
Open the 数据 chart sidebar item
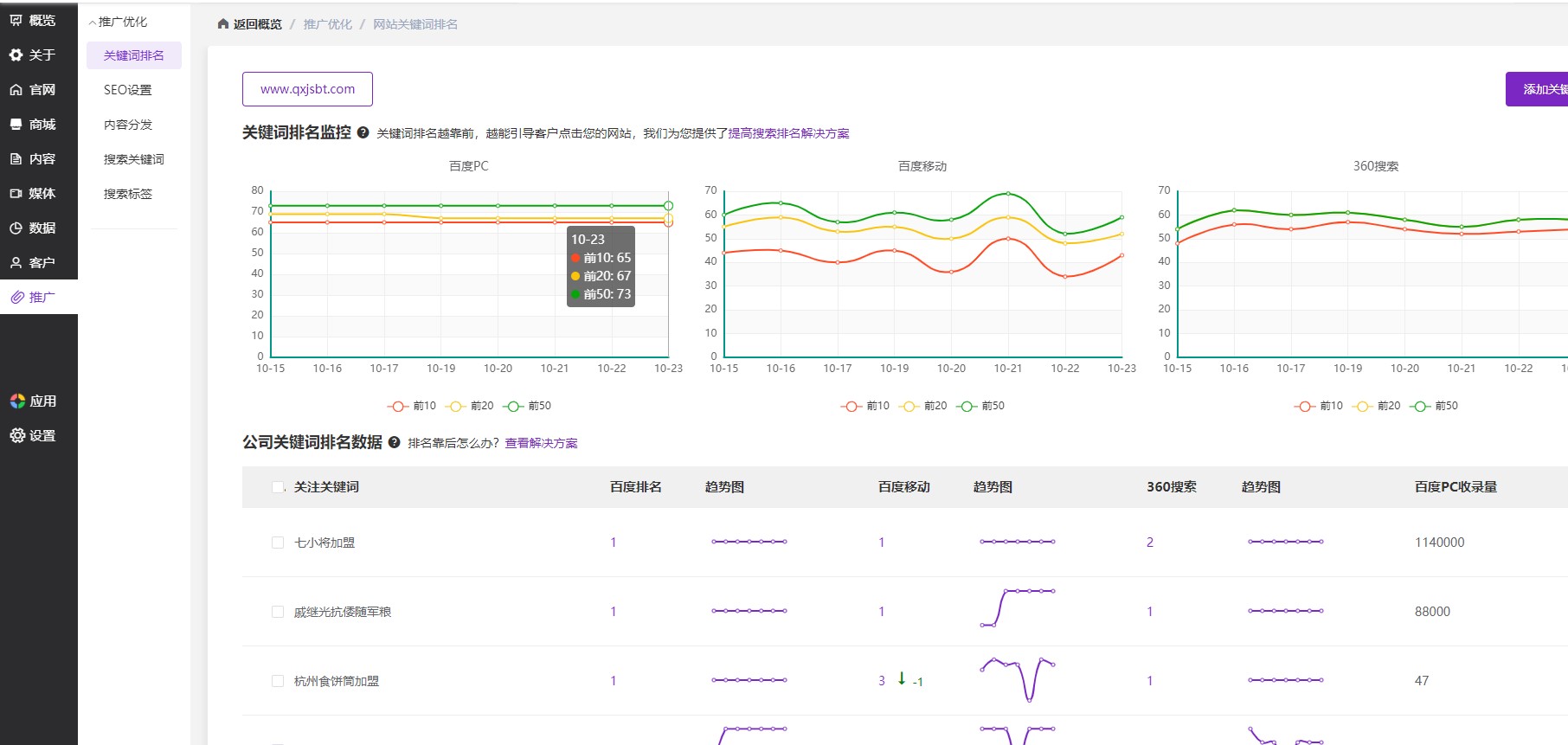click(39, 228)
